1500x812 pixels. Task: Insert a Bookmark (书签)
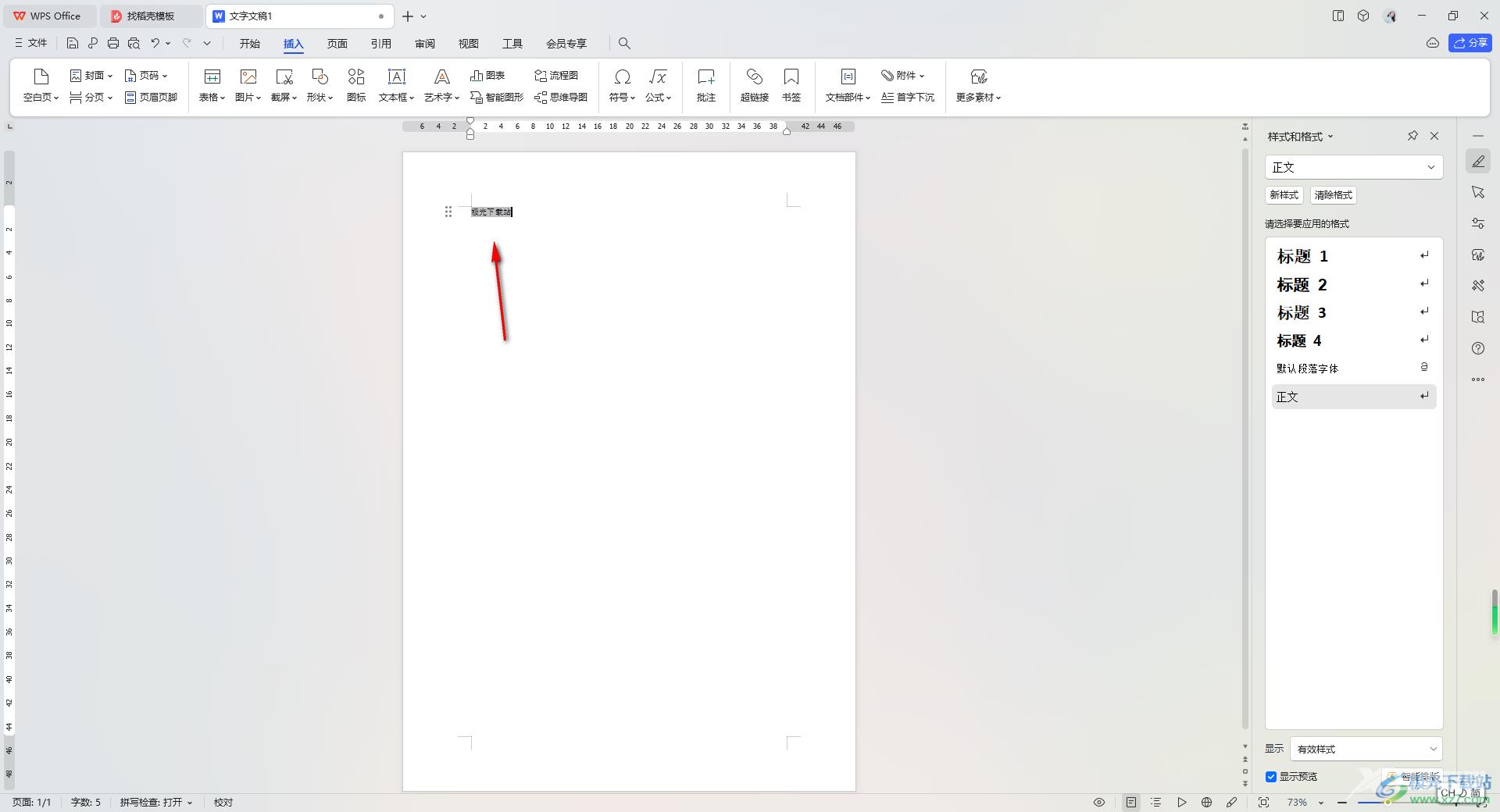tap(791, 86)
